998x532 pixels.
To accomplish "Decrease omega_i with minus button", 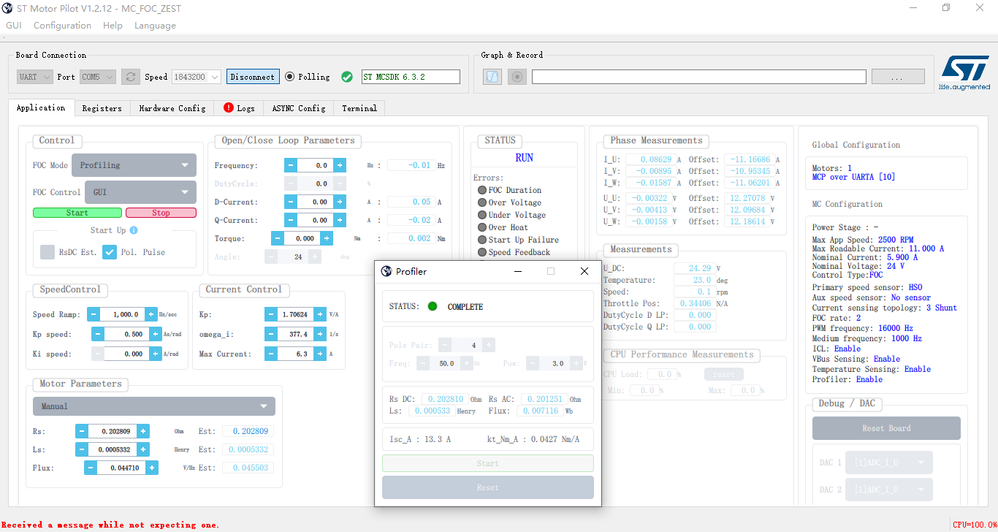I will [x=271, y=334].
